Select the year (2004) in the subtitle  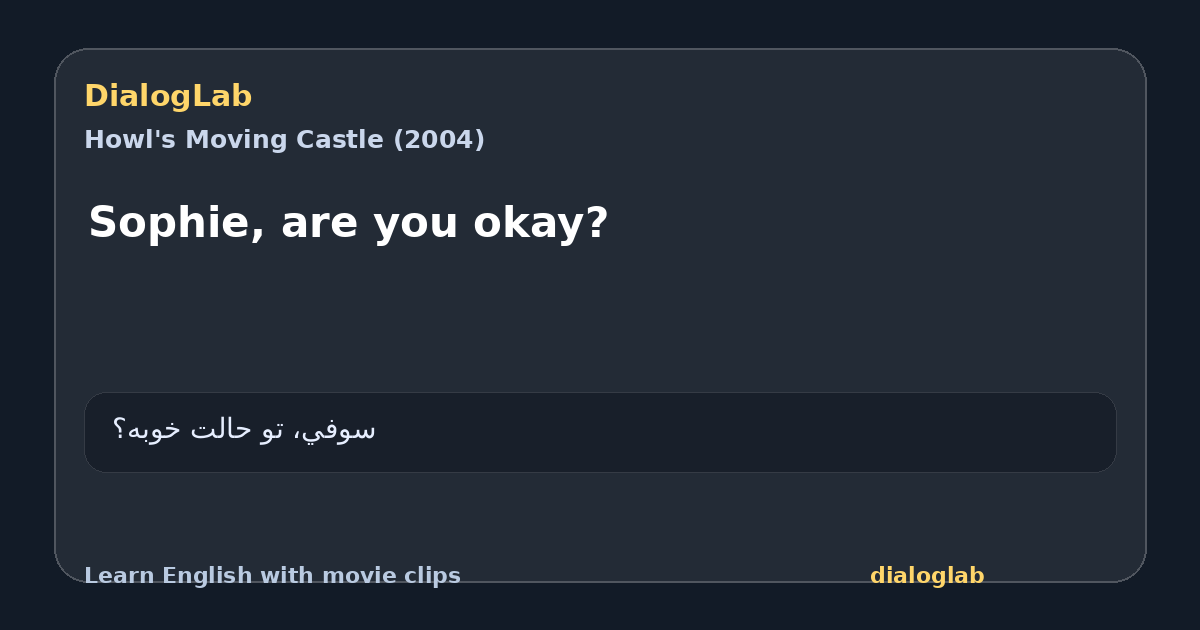pyautogui.click(x=438, y=140)
